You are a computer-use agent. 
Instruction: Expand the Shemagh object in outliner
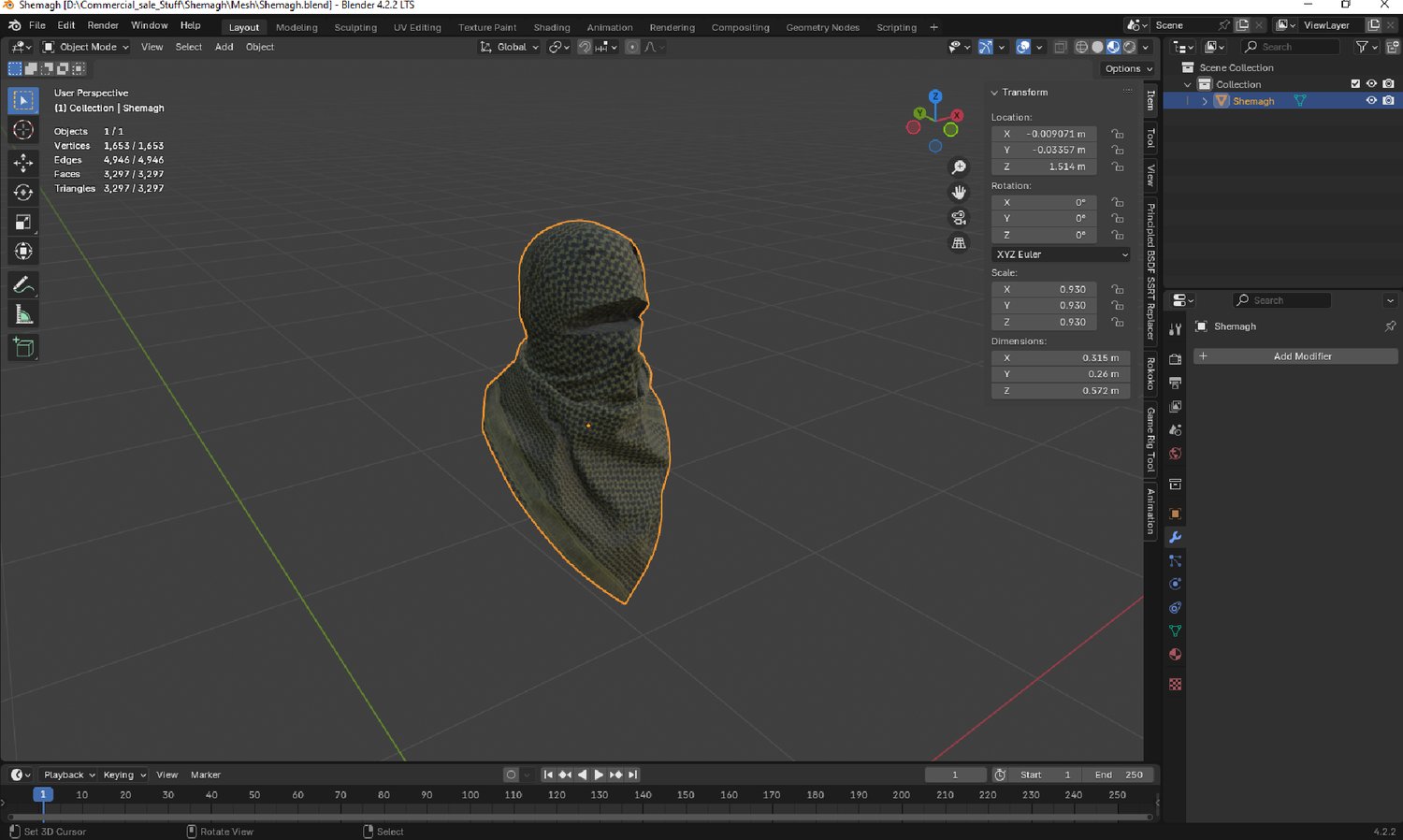tap(1205, 101)
